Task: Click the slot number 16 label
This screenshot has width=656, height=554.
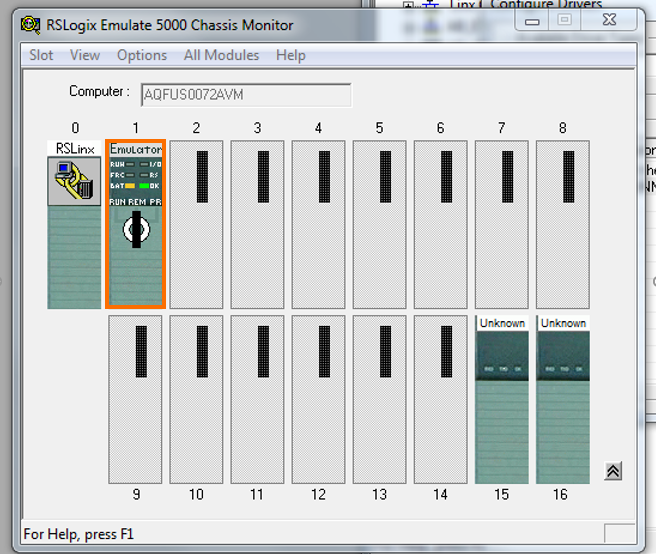Action: pos(560,495)
